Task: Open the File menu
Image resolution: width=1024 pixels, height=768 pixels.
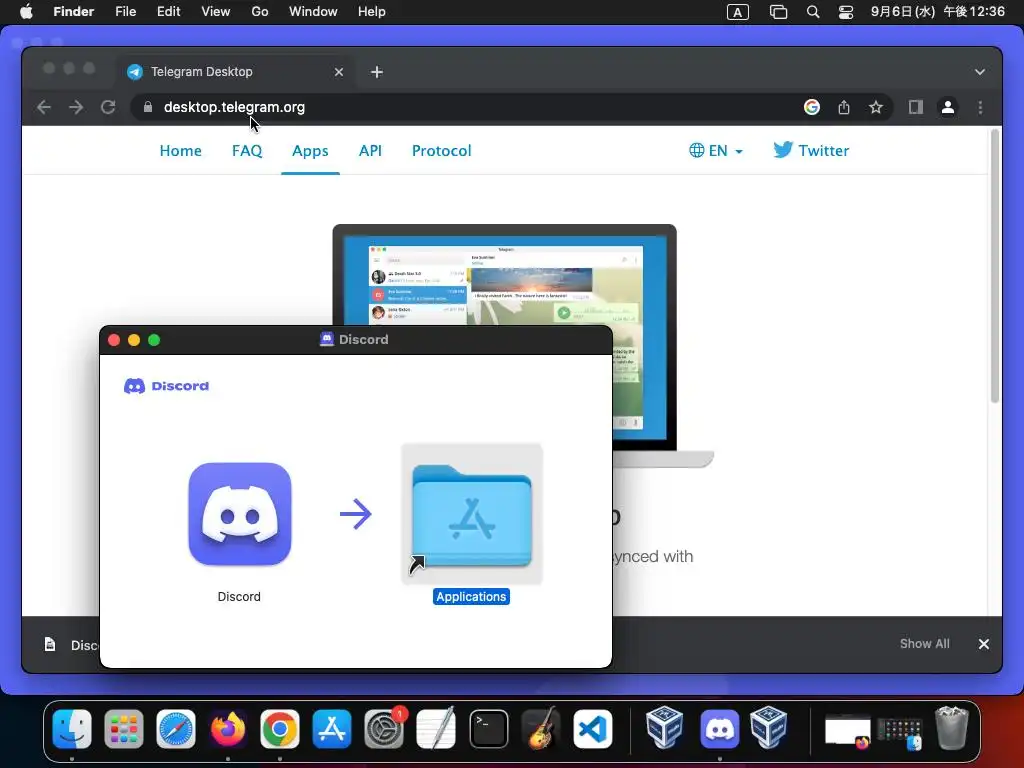Action: pos(125,12)
